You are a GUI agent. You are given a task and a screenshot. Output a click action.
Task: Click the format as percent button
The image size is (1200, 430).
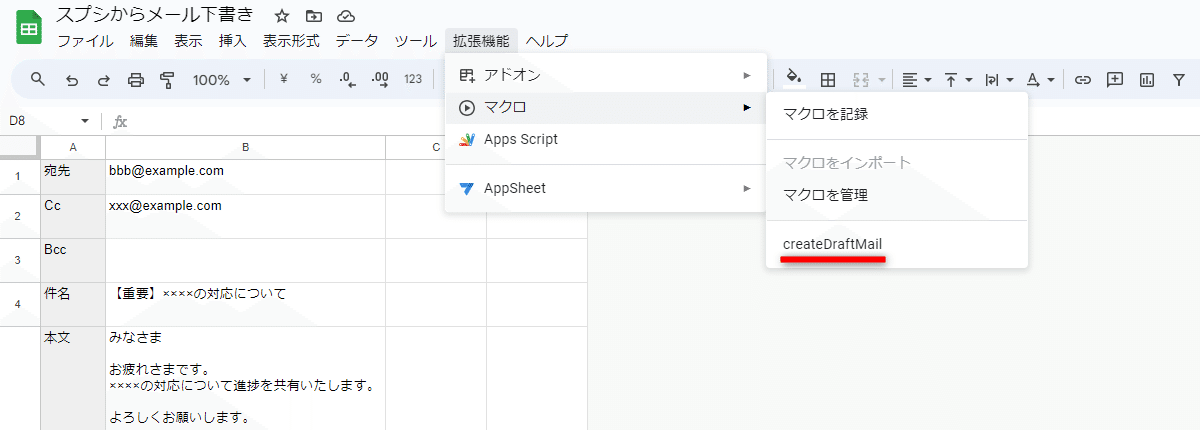(x=316, y=80)
